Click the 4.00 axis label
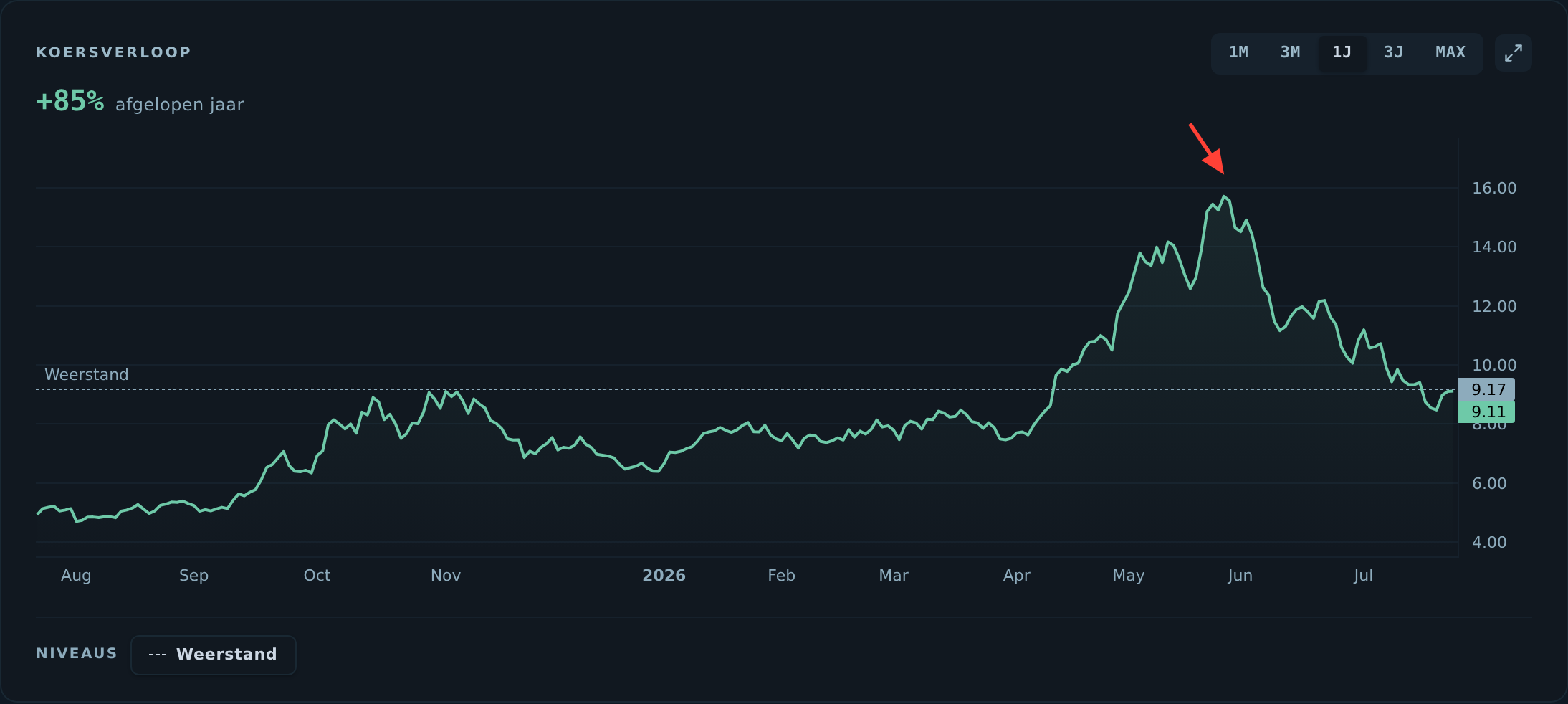Viewport: 1568px width, 704px height. pyautogui.click(x=1489, y=542)
